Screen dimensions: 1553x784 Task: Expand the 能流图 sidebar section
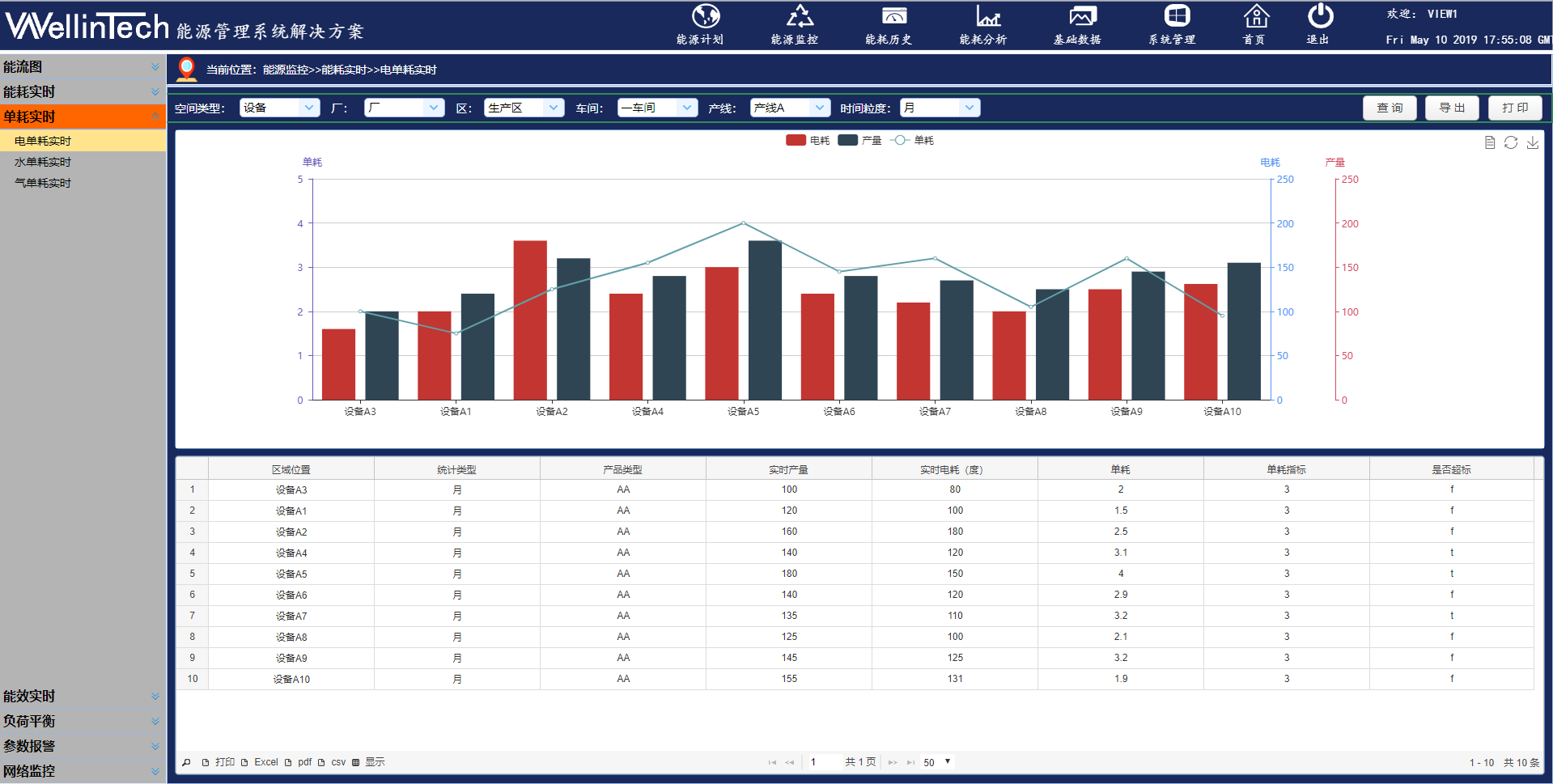[x=83, y=67]
